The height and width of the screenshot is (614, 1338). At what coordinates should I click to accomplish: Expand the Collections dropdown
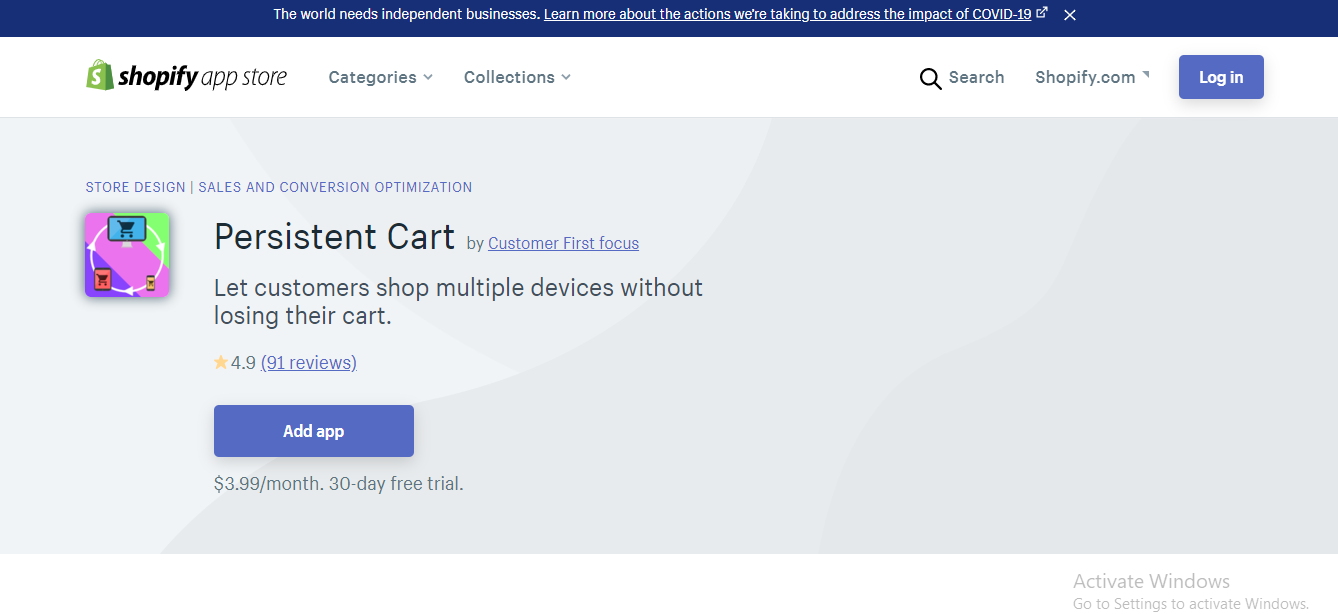[x=517, y=77]
